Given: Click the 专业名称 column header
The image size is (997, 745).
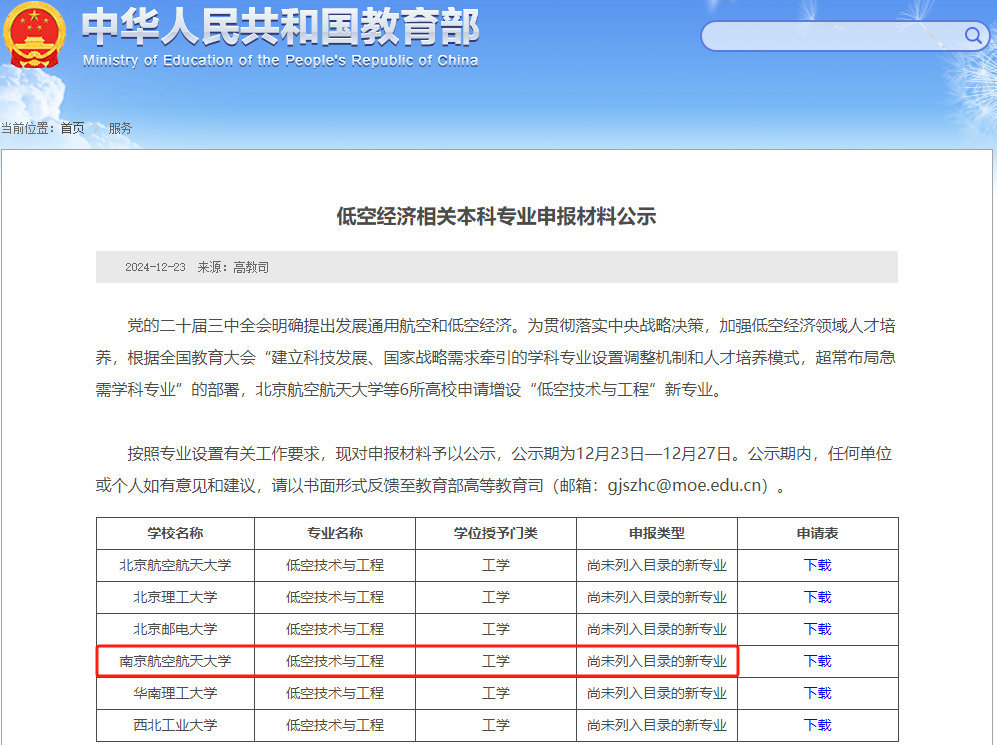Looking at the screenshot, I should coord(336,533).
